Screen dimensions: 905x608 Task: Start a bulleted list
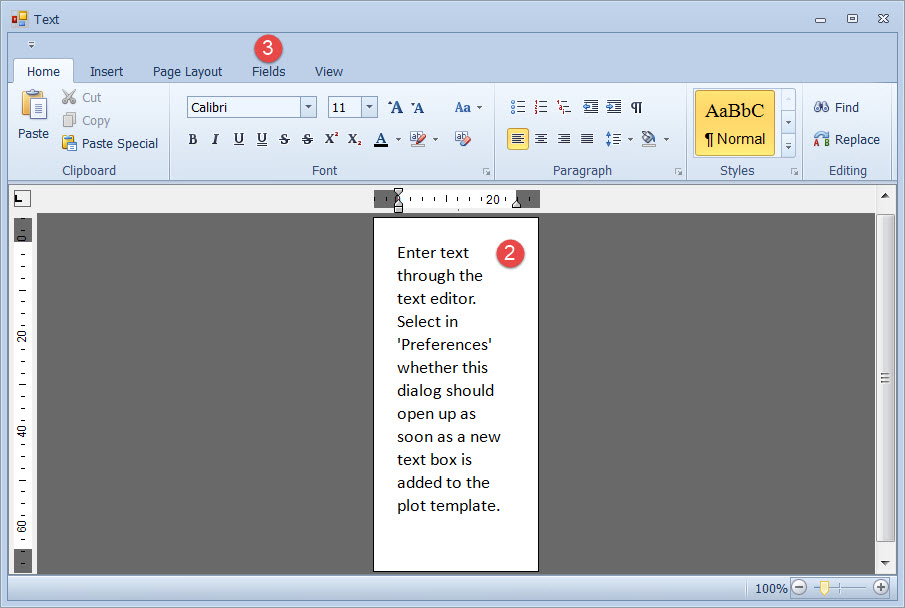point(517,107)
